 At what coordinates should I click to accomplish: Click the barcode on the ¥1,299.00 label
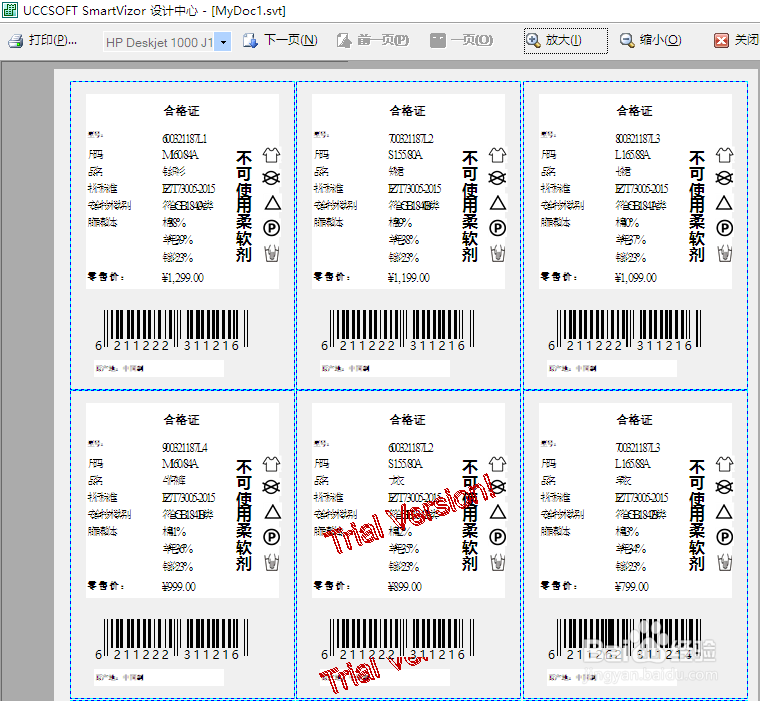(172, 331)
